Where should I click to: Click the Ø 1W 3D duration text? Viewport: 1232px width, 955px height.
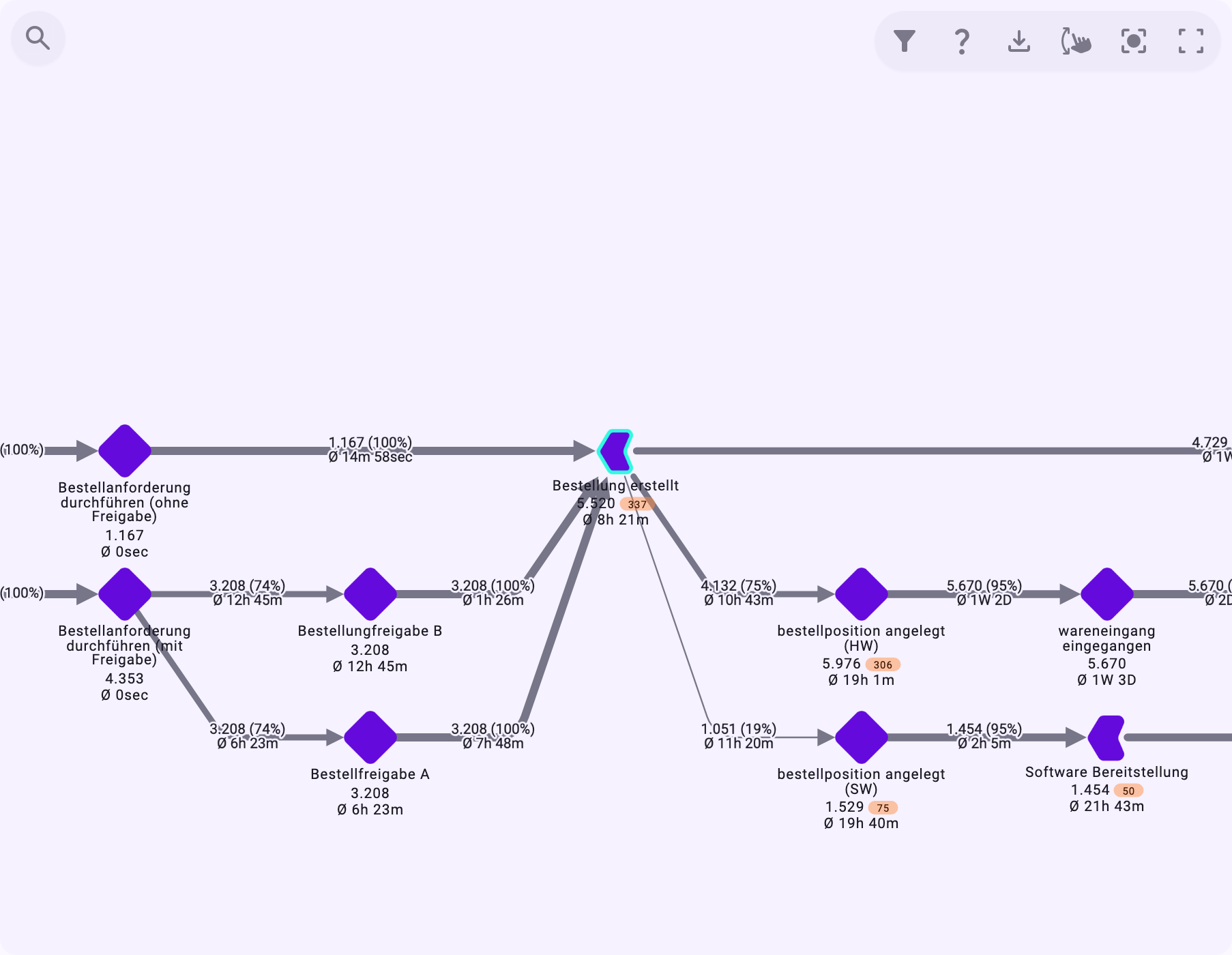coord(1107,680)
